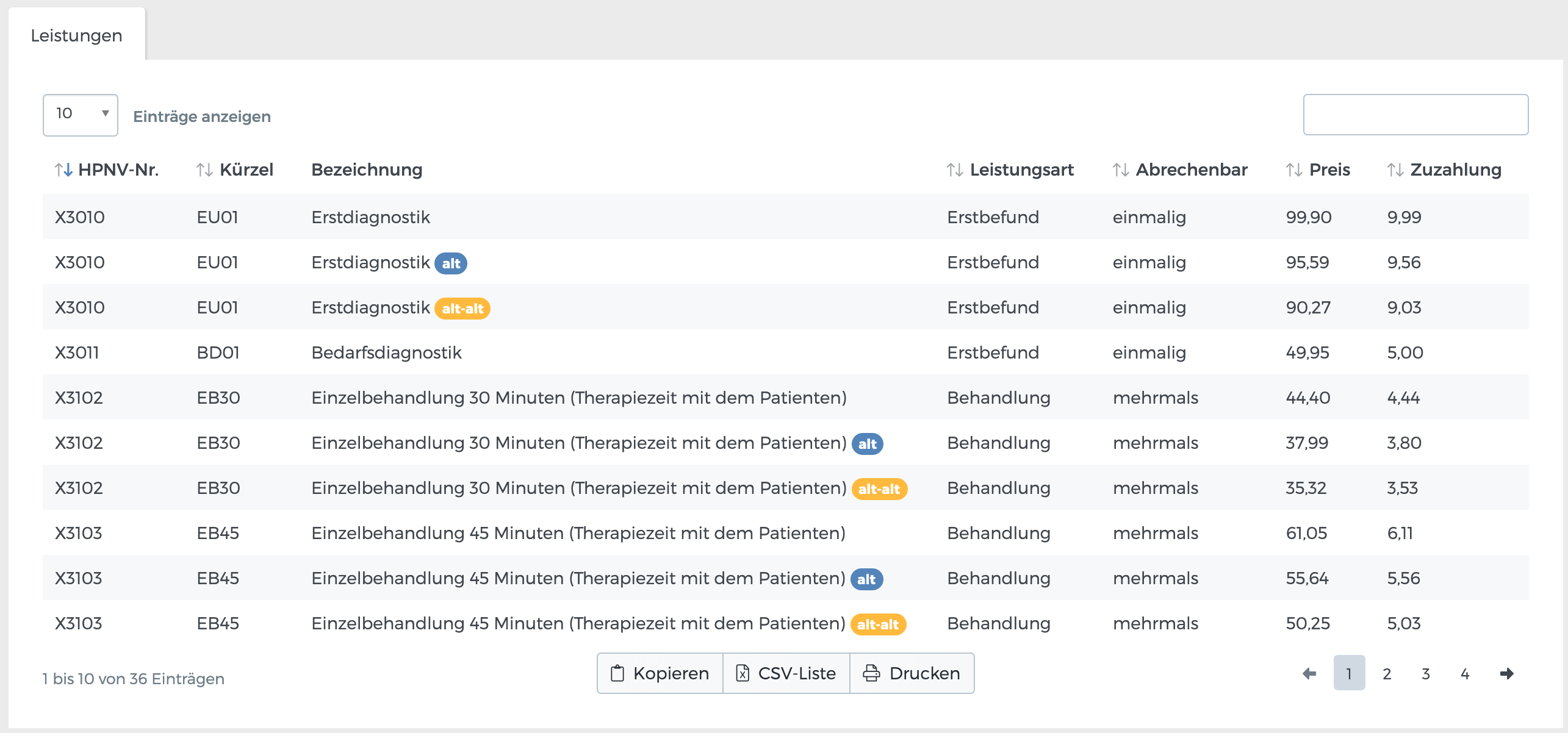Sort by Abrechenbar column arrows

[1120, 170]
